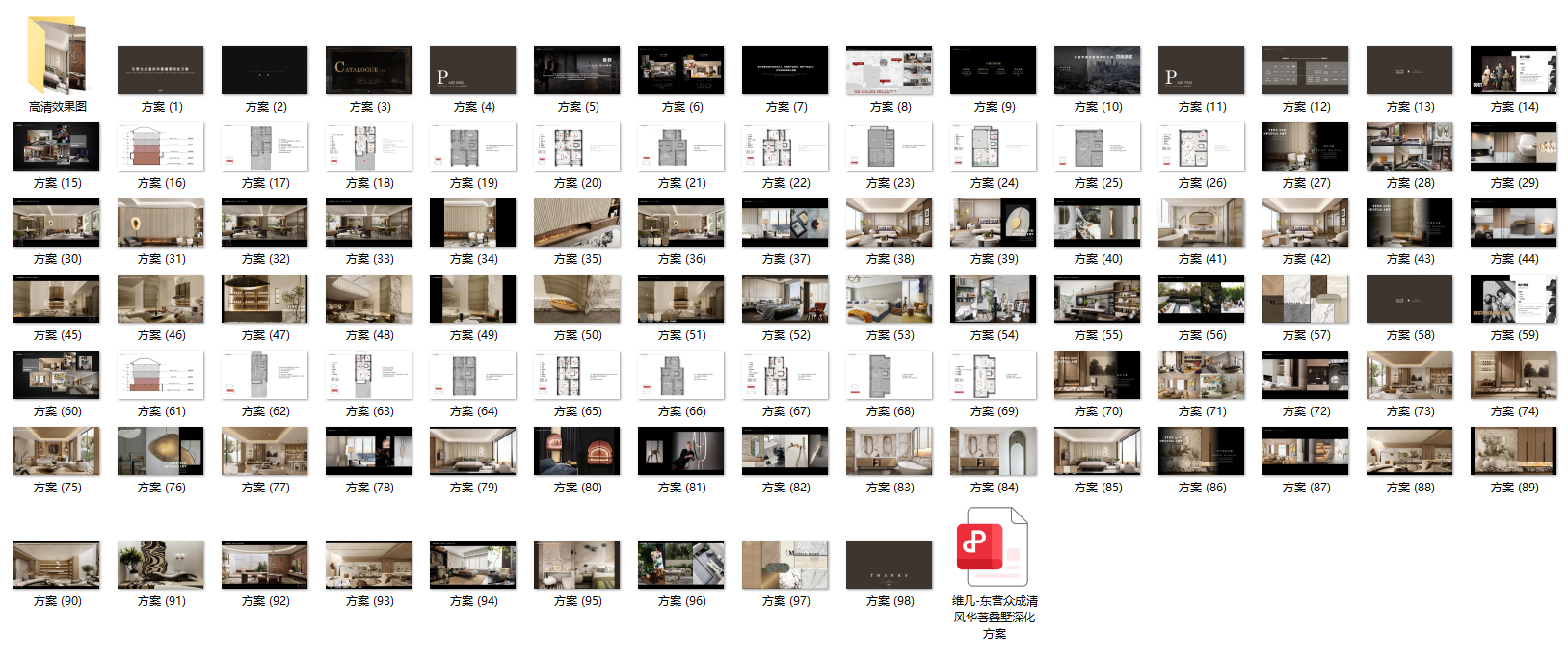1568x660 pixels.
Task: Open the 高清效果图 folder icon
Action: [x=57, y=56]
